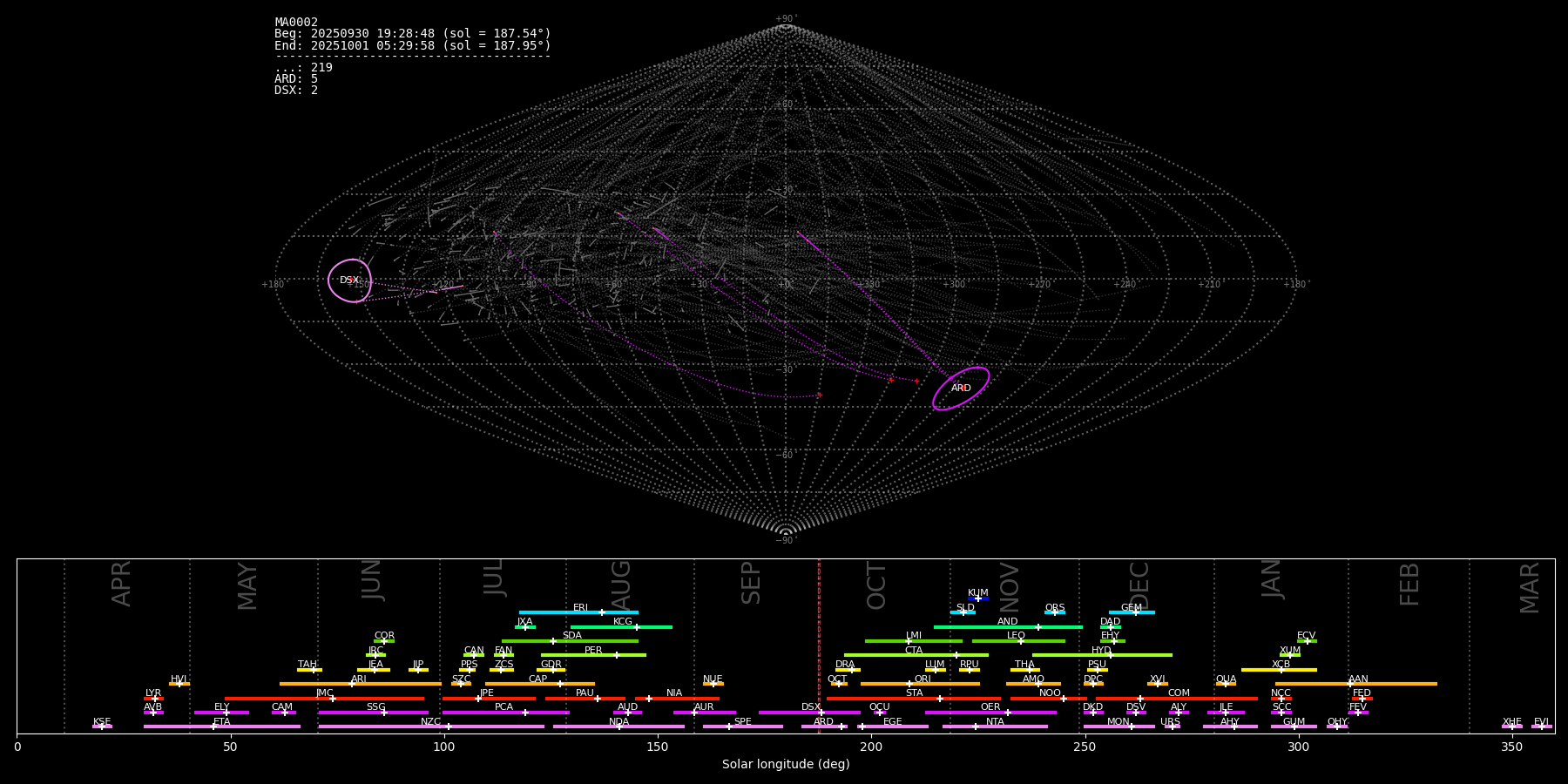Click the DSX radiant circle on the sky map
The image size is (1568, 784).
point(349,280)
